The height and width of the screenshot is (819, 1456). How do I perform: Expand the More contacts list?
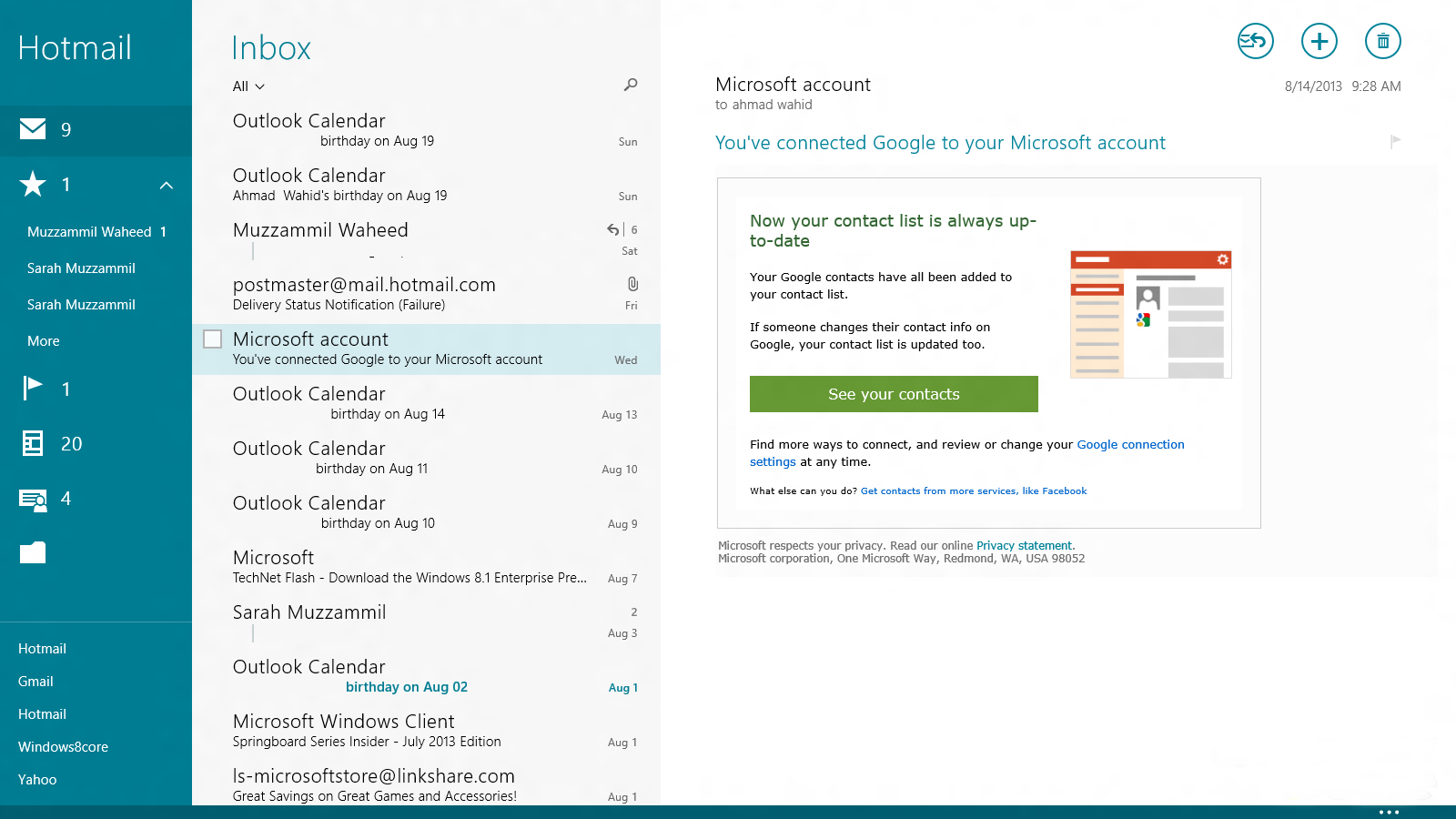(42, 340)
